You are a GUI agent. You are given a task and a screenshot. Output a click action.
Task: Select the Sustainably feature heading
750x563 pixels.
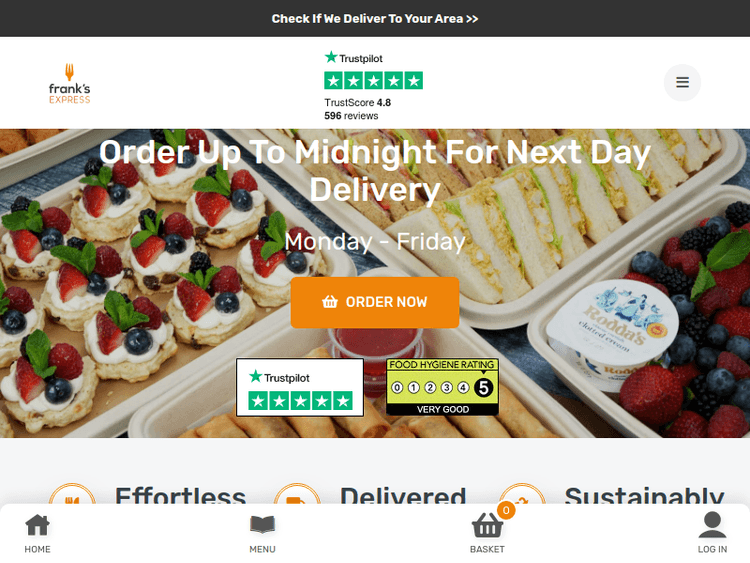(644, 495)
